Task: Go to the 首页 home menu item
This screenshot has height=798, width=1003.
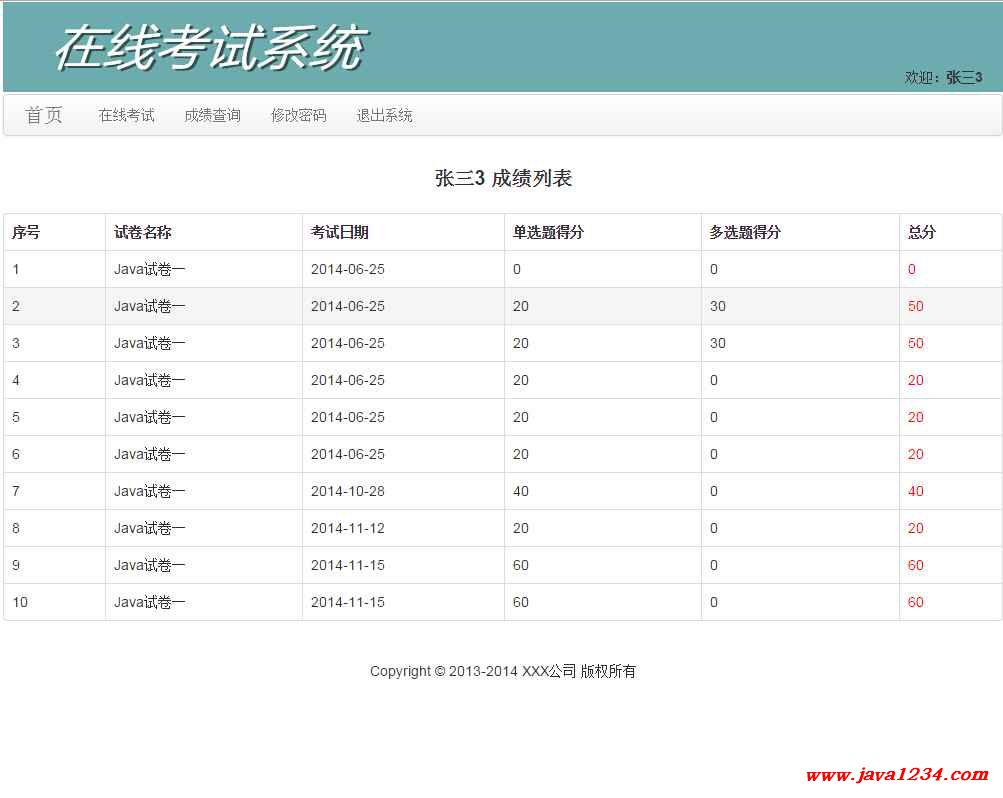Action: 43,115
